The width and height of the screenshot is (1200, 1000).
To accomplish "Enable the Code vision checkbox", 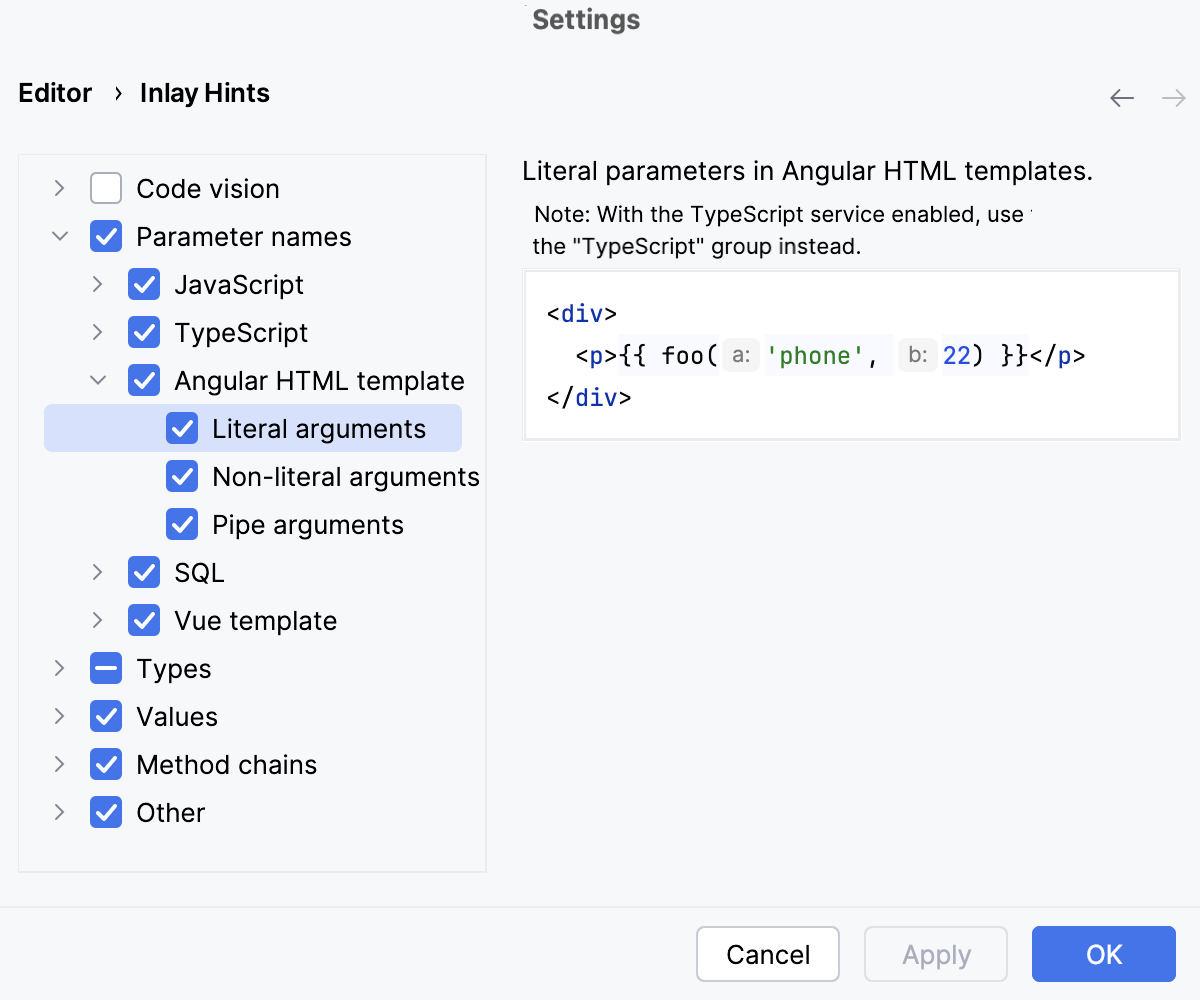I will click(106, 188).
